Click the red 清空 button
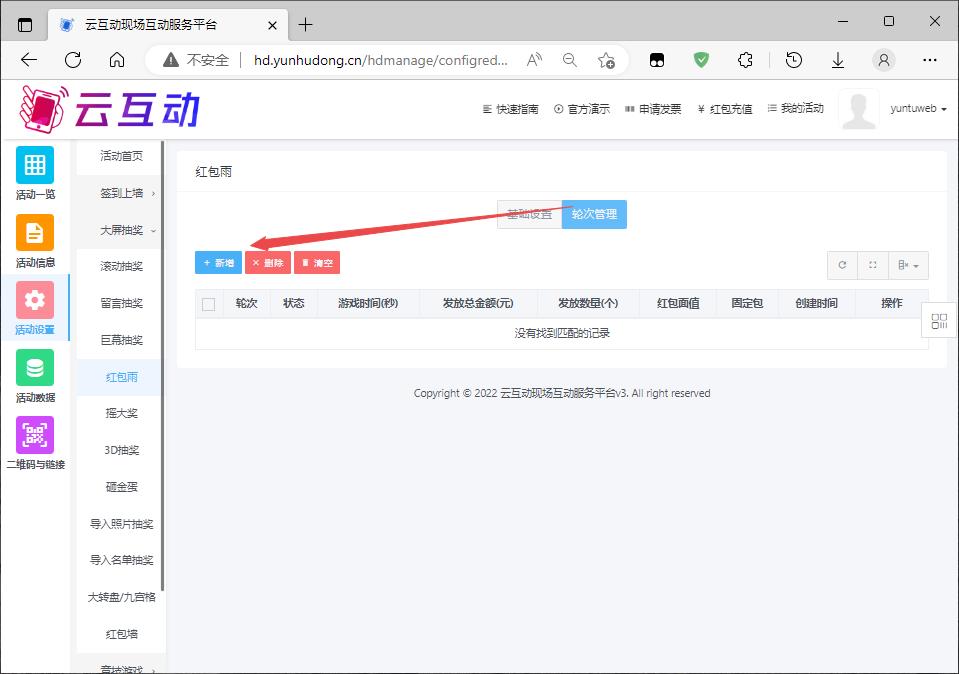959x674 pixels. point(317,263)
